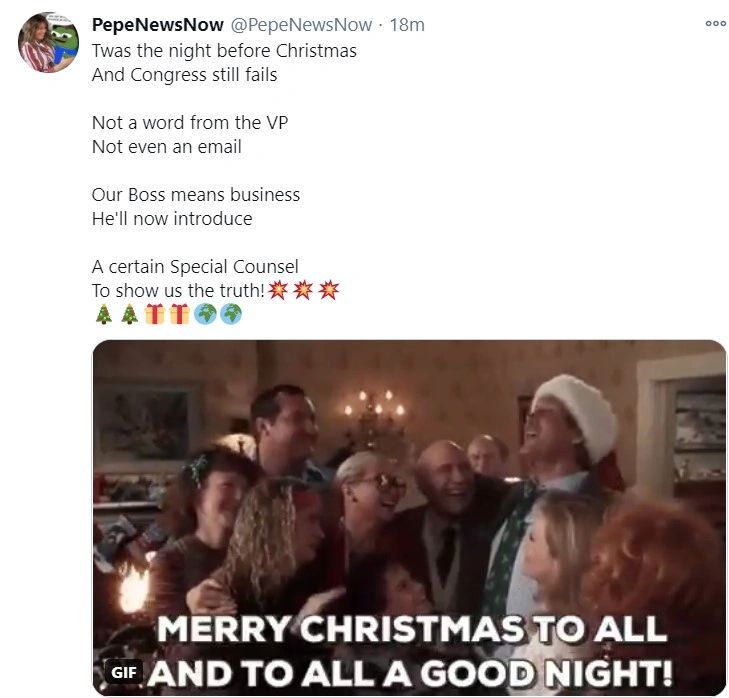Open the tweet's three-dot More menu
The image size is (729, 698).
(715, 23)
